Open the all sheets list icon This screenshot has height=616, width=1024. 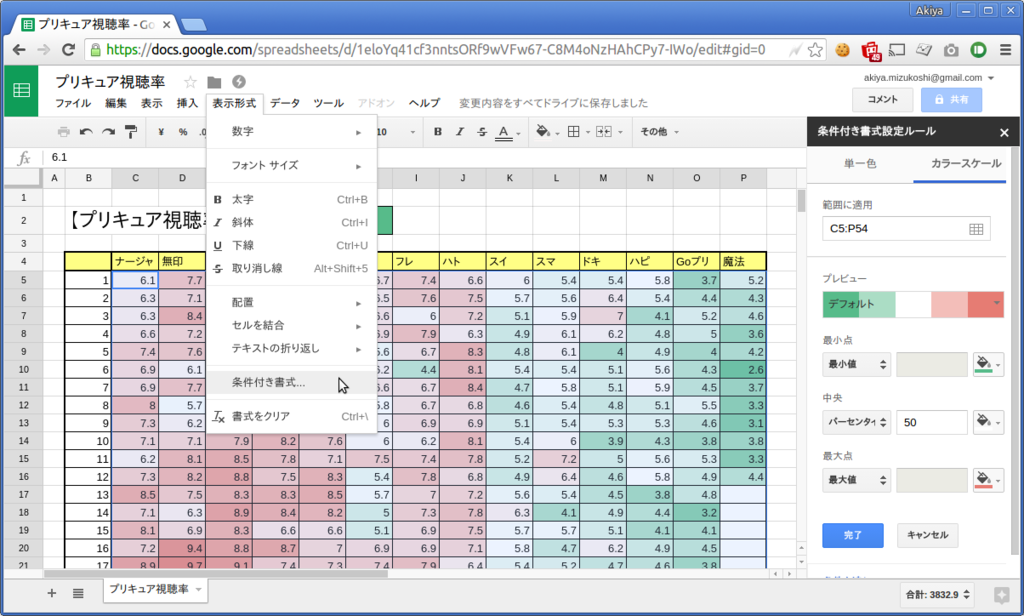point(78,593)
